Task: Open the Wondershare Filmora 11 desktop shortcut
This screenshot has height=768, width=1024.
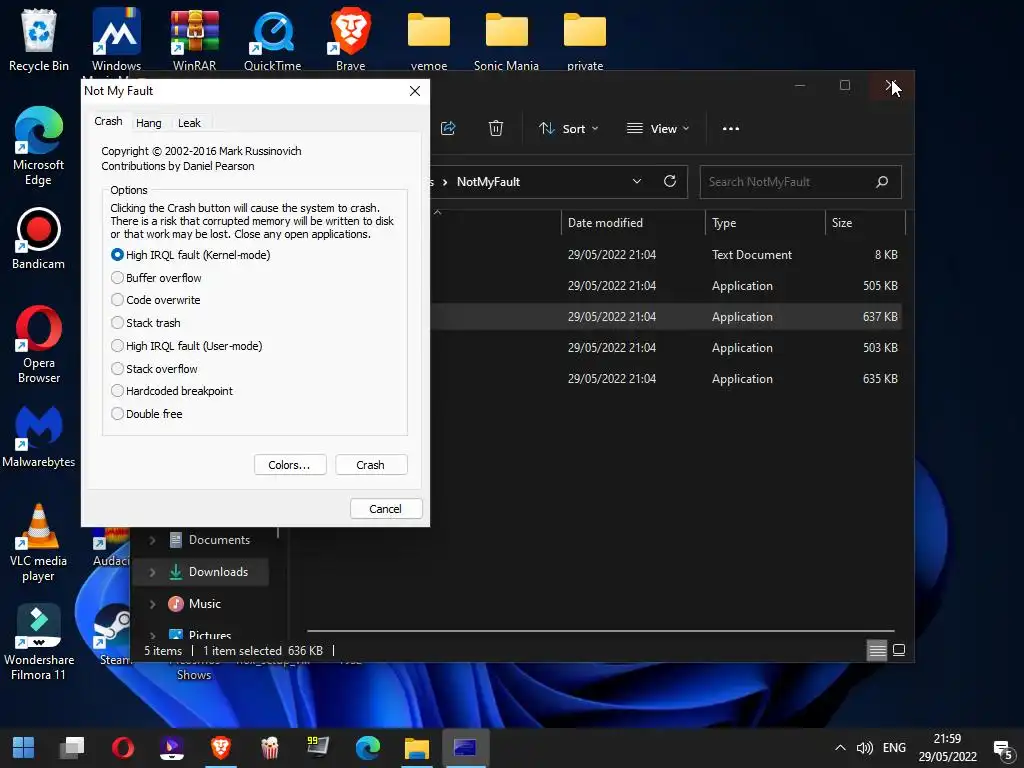Action: [39, 641]
